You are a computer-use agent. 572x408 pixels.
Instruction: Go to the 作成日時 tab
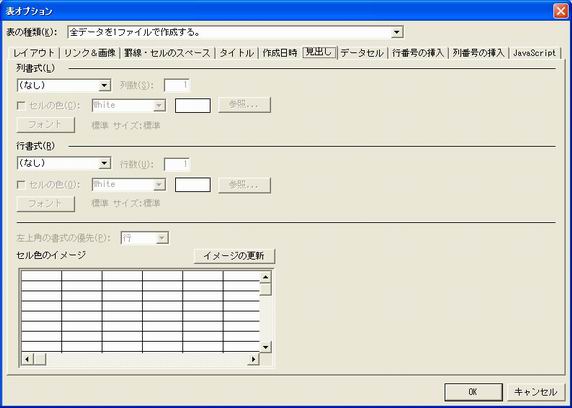[280, 53]
